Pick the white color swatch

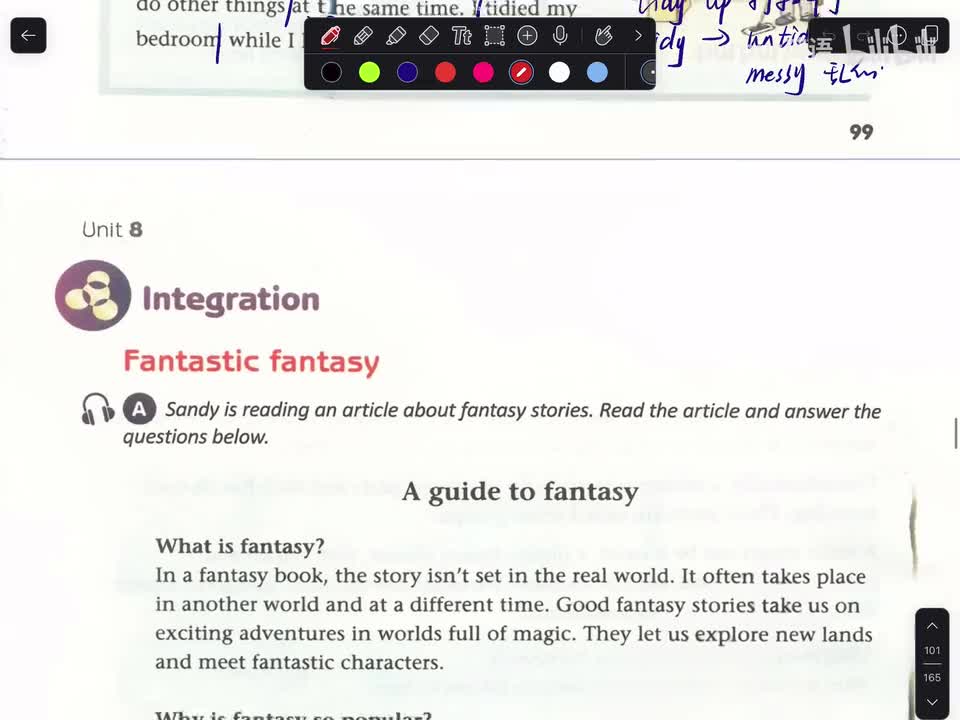pos(559,73)
